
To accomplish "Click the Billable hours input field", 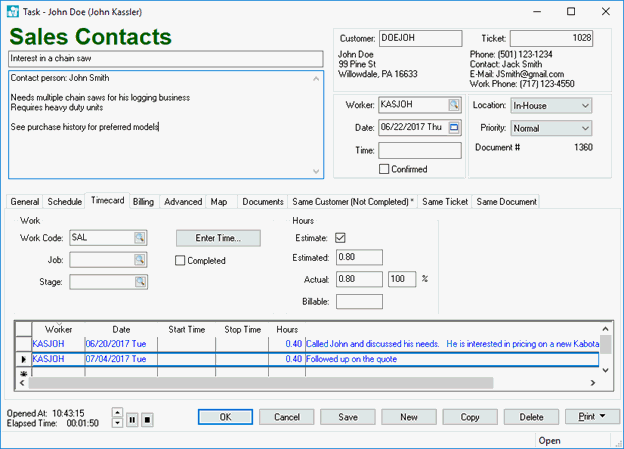I will click(x=359, y=301).
